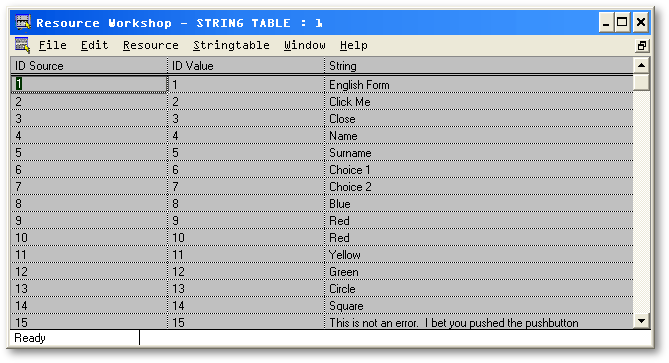Click the scrollbar down arrow
The width and height of the screenshot is (669, 363).
pos(641,321)
